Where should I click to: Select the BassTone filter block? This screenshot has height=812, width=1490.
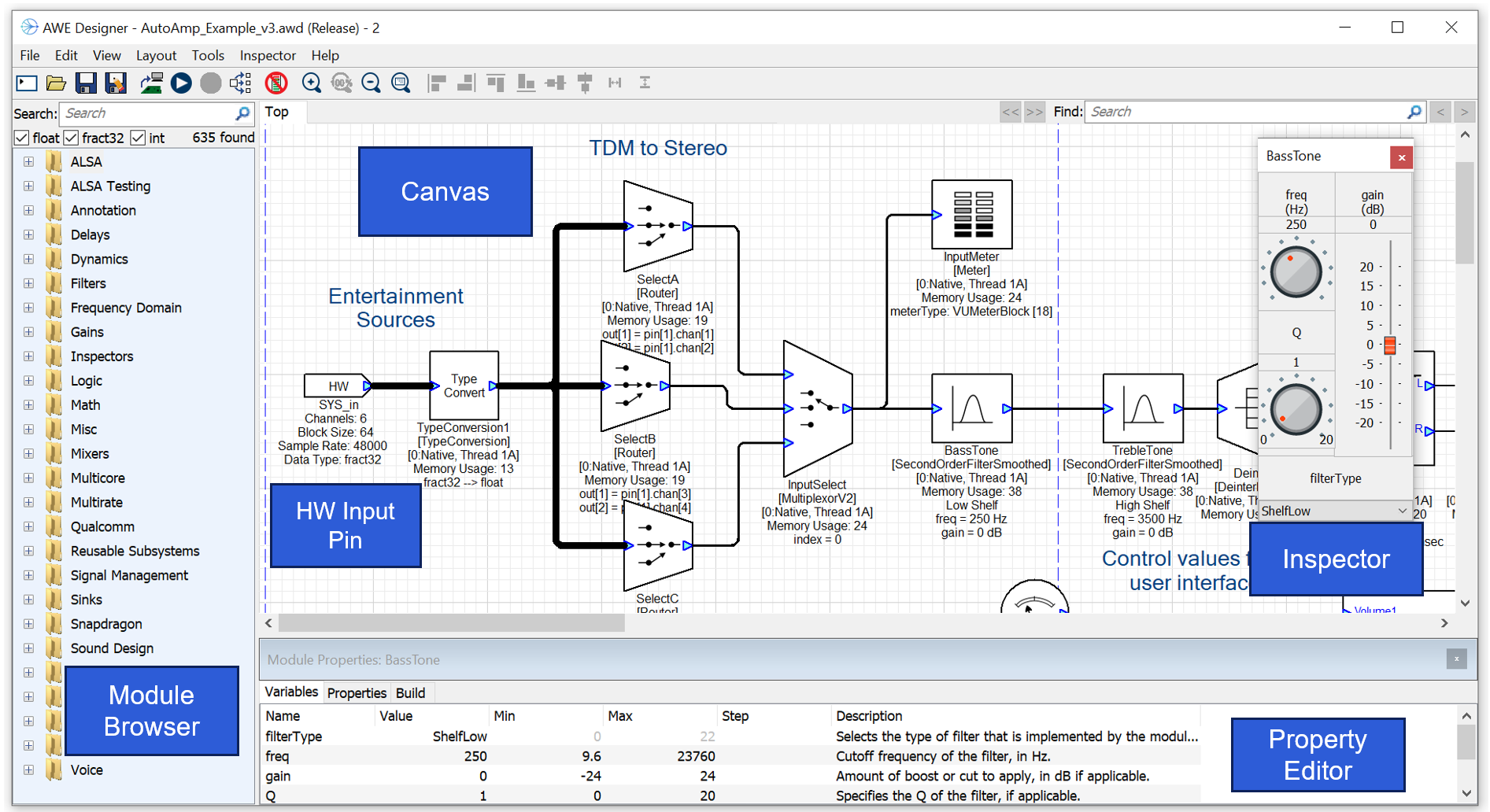pyautogui.click(x=971, y=408)
